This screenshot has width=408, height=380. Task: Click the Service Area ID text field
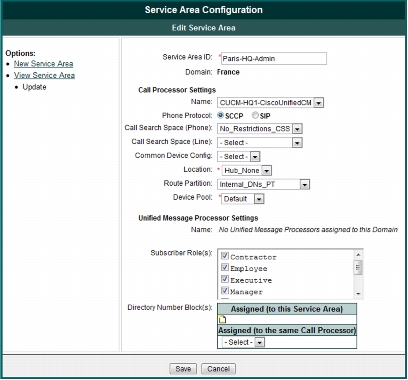[274, 58]
